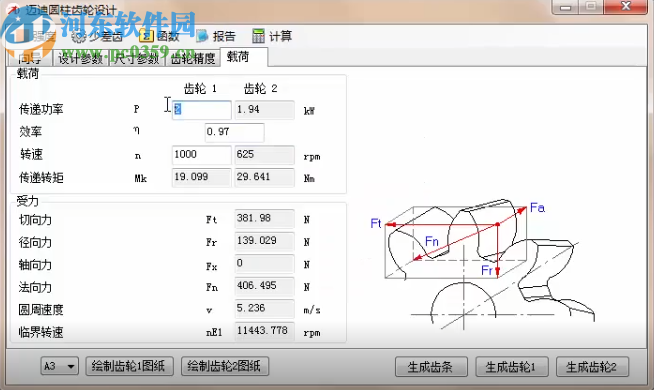Click the 齿轮 1 column header
This screenshot has height=390, width=654.
200,88
